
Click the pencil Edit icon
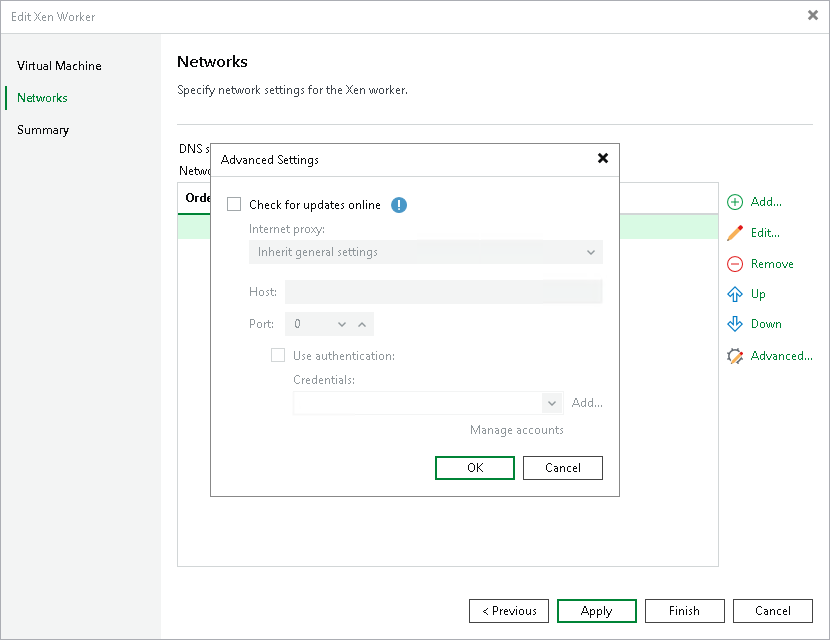pos(735,233)
